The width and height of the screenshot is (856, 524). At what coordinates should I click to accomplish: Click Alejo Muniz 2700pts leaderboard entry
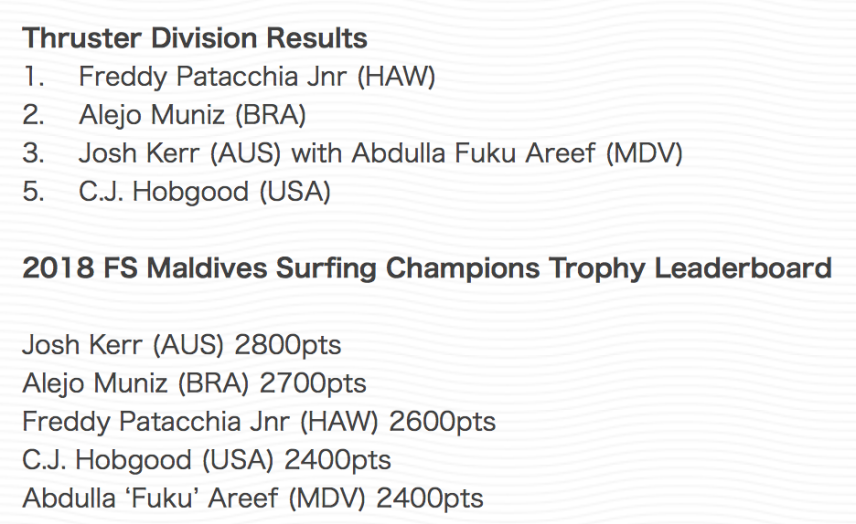194,384
